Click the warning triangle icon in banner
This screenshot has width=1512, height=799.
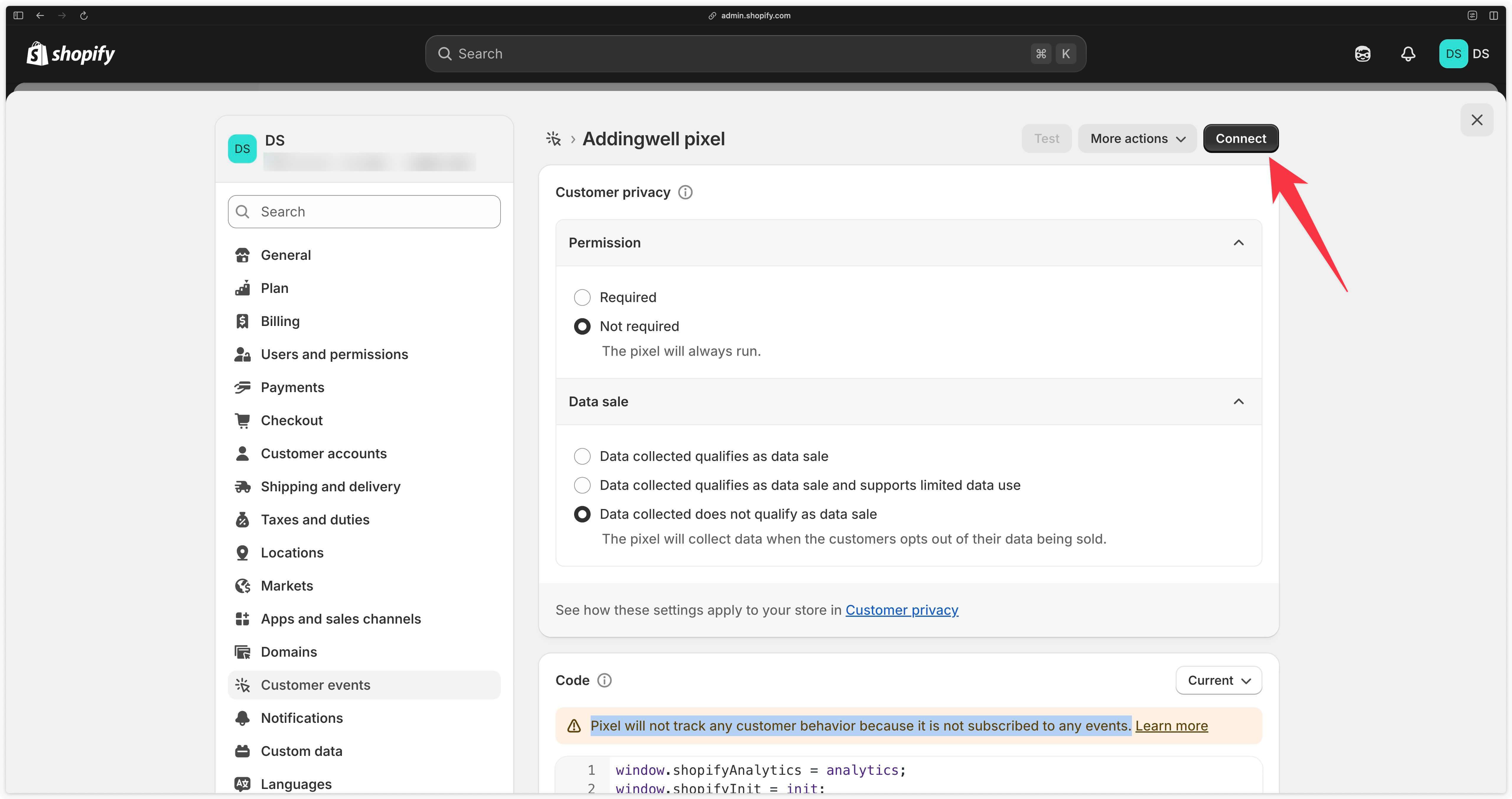[x=574, y=725]
